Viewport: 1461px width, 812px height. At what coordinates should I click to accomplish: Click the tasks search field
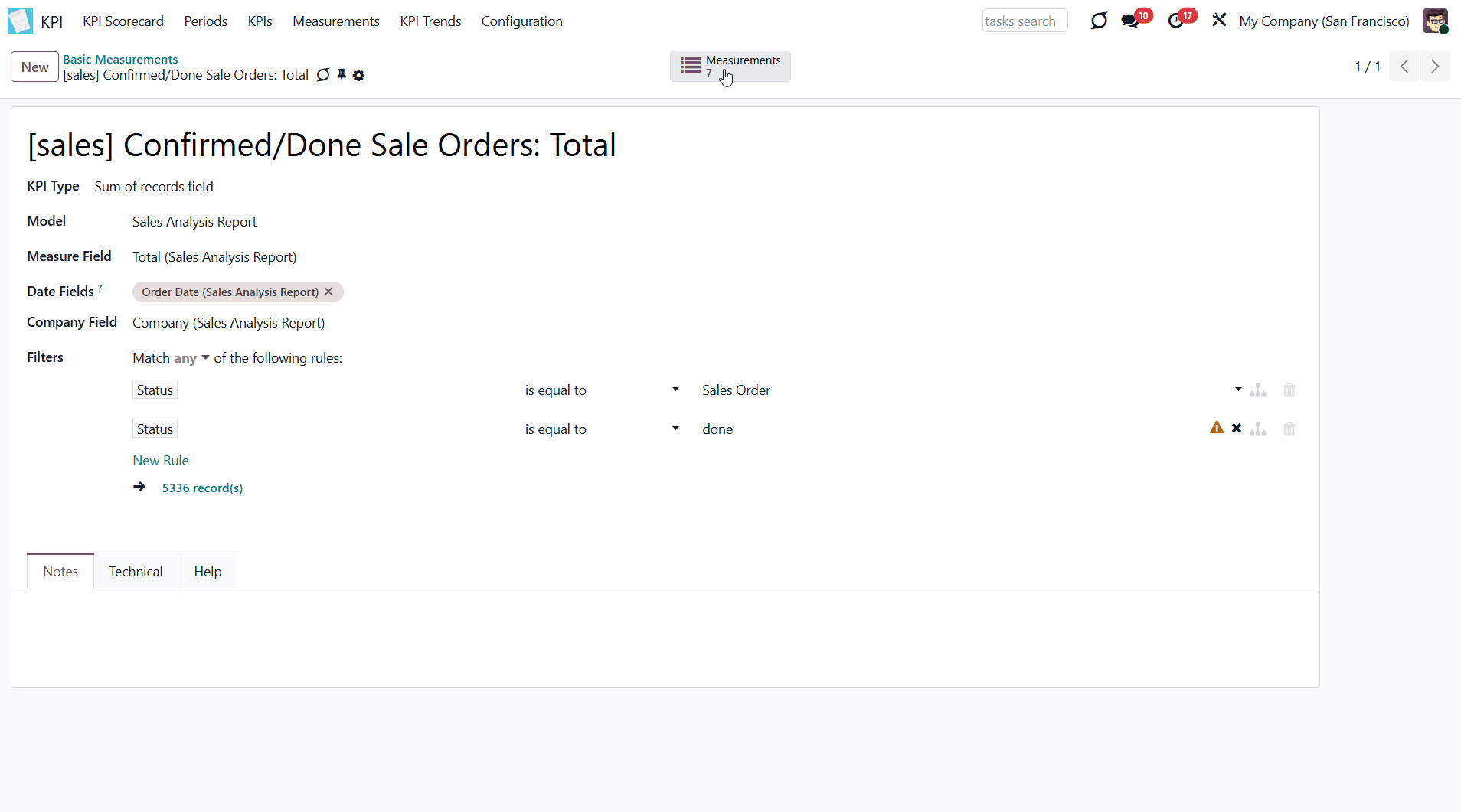1024,21
